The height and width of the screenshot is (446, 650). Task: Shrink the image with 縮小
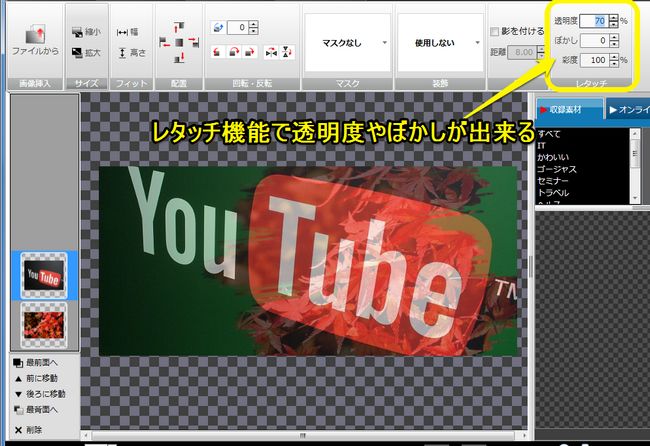click(x=86, y=32)
